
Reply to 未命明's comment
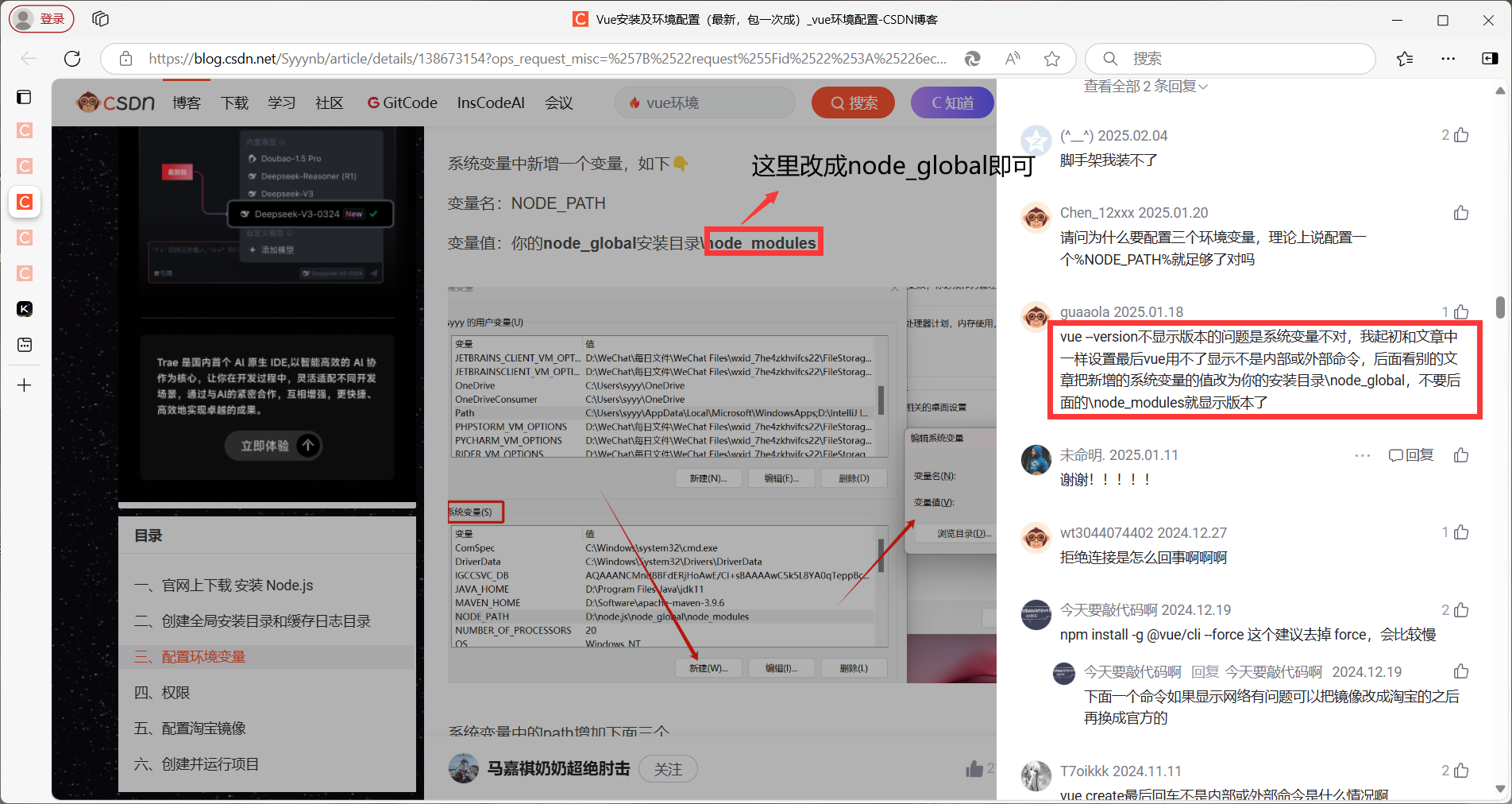point(1411,455)
